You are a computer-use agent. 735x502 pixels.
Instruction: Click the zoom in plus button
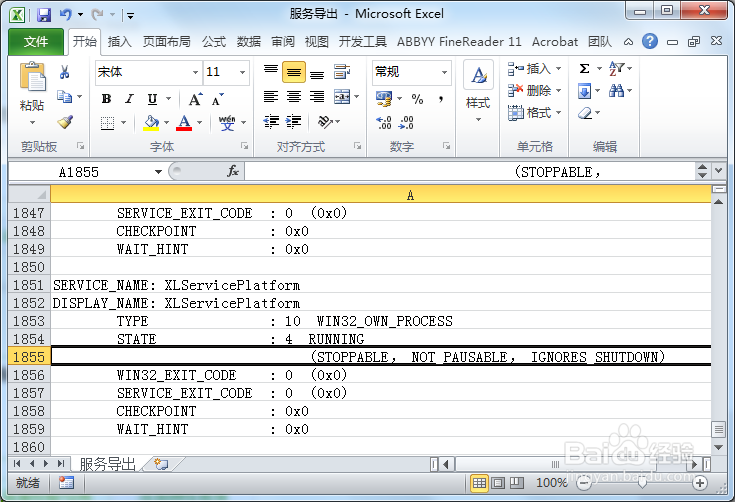pyautogui.click(x=699, y=482)
